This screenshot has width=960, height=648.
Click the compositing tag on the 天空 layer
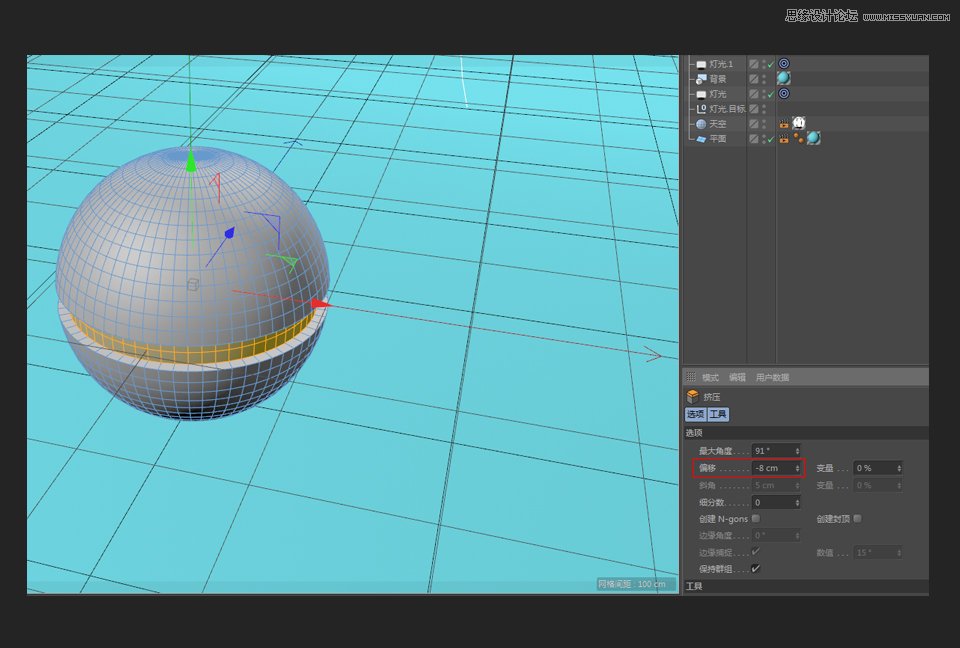coord(784,123)
